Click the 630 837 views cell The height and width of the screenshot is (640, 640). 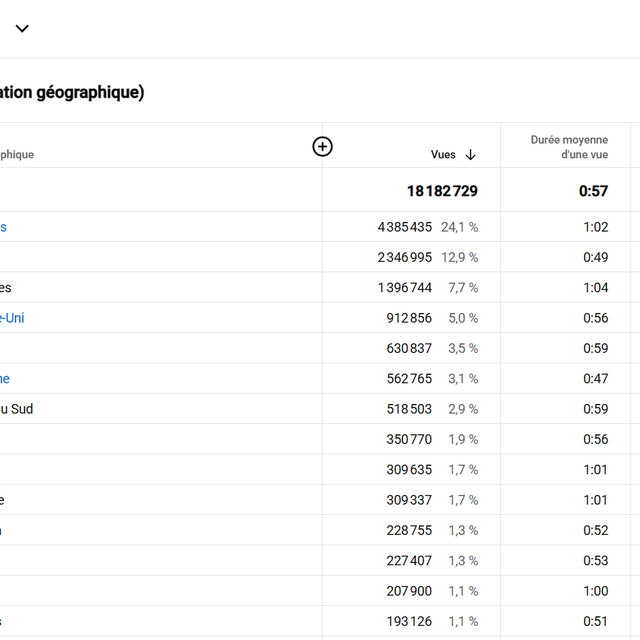point(409,349)
